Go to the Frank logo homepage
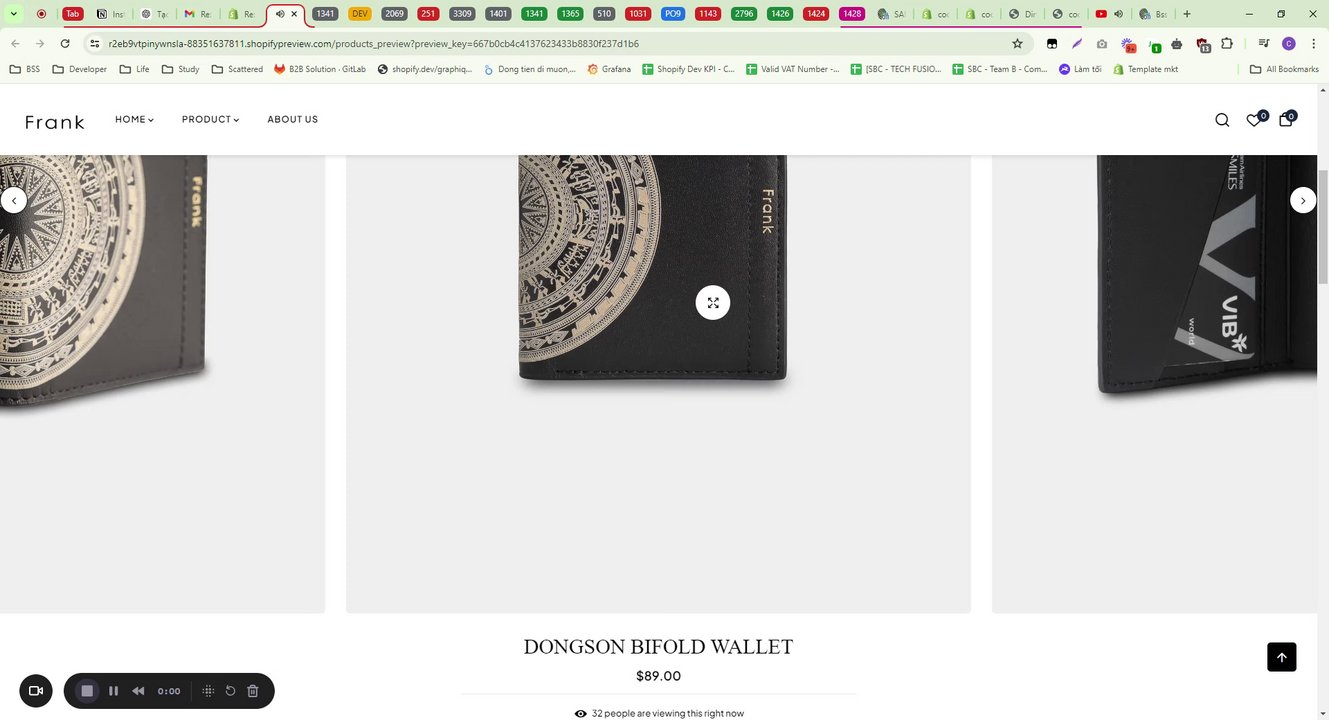The image size is (1329, 720). click(x=55, y=122)
